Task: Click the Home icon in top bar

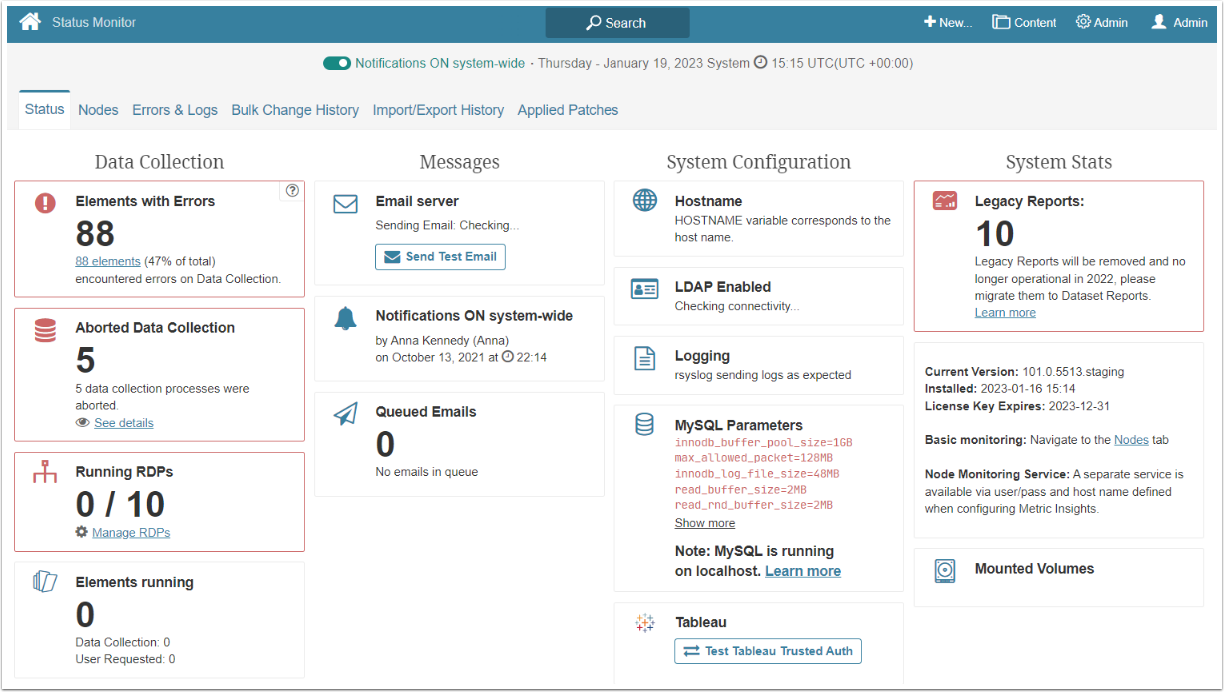Action: [x=30, y=22]
